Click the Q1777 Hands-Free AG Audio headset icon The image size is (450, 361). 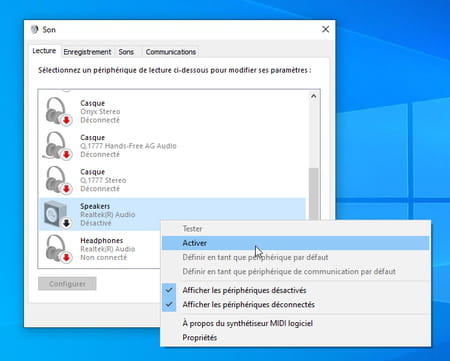58,146
